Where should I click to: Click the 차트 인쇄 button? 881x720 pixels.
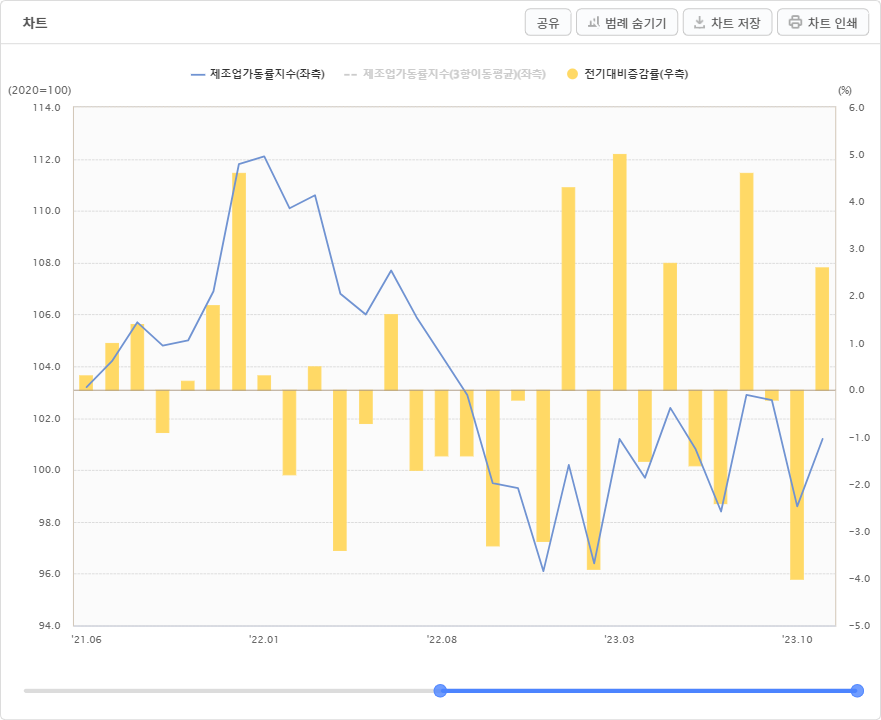(x=823, y=22)
